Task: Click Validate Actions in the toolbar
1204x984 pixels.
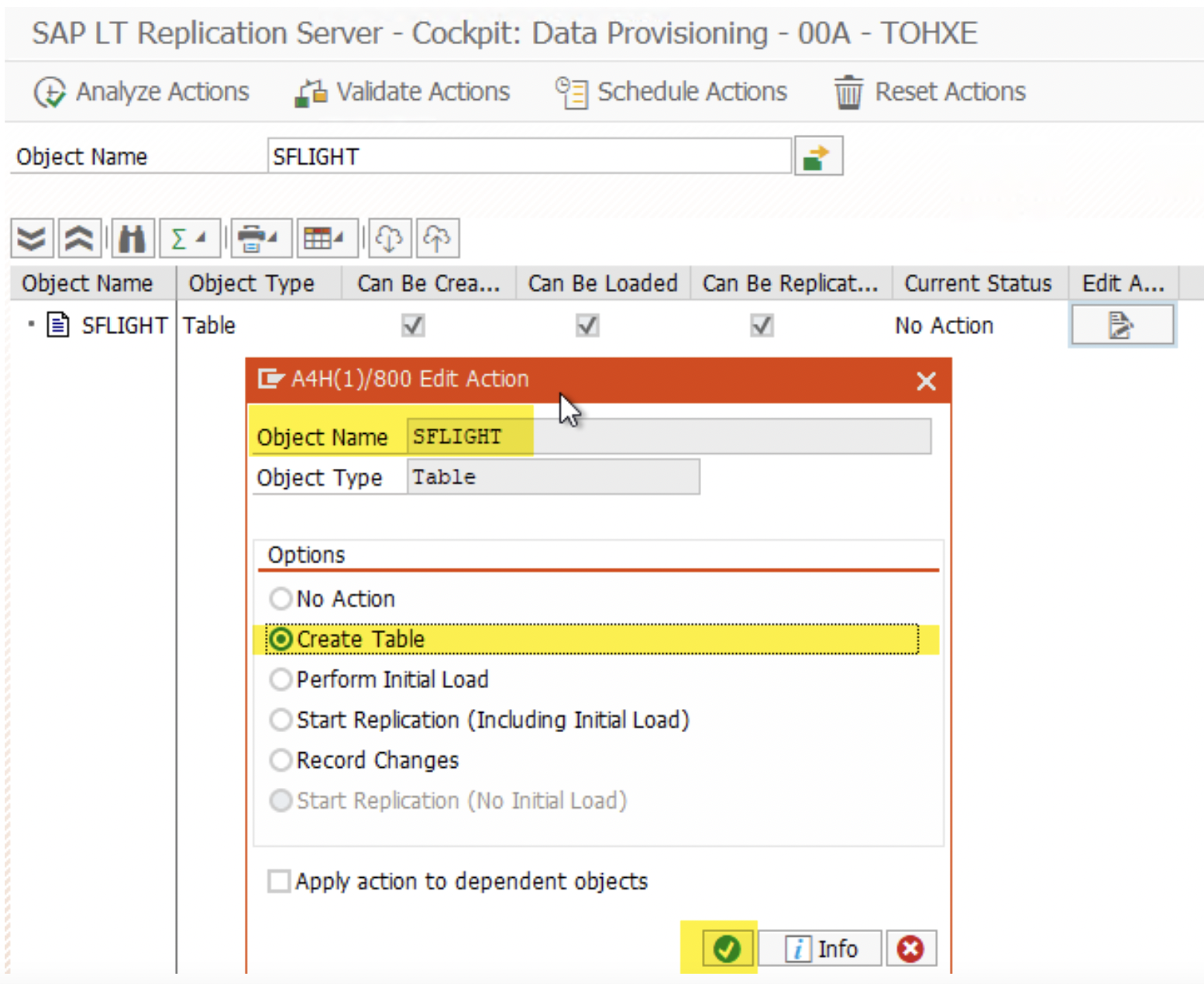Action: (402, 92)
